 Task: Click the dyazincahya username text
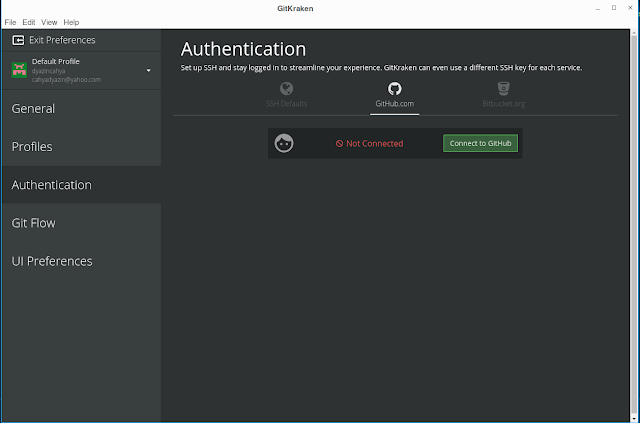(48, 71)
